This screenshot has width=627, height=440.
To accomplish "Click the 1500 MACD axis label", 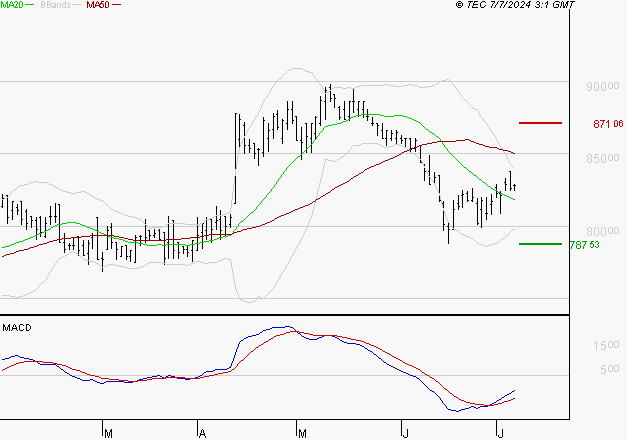I will (606, 345).
